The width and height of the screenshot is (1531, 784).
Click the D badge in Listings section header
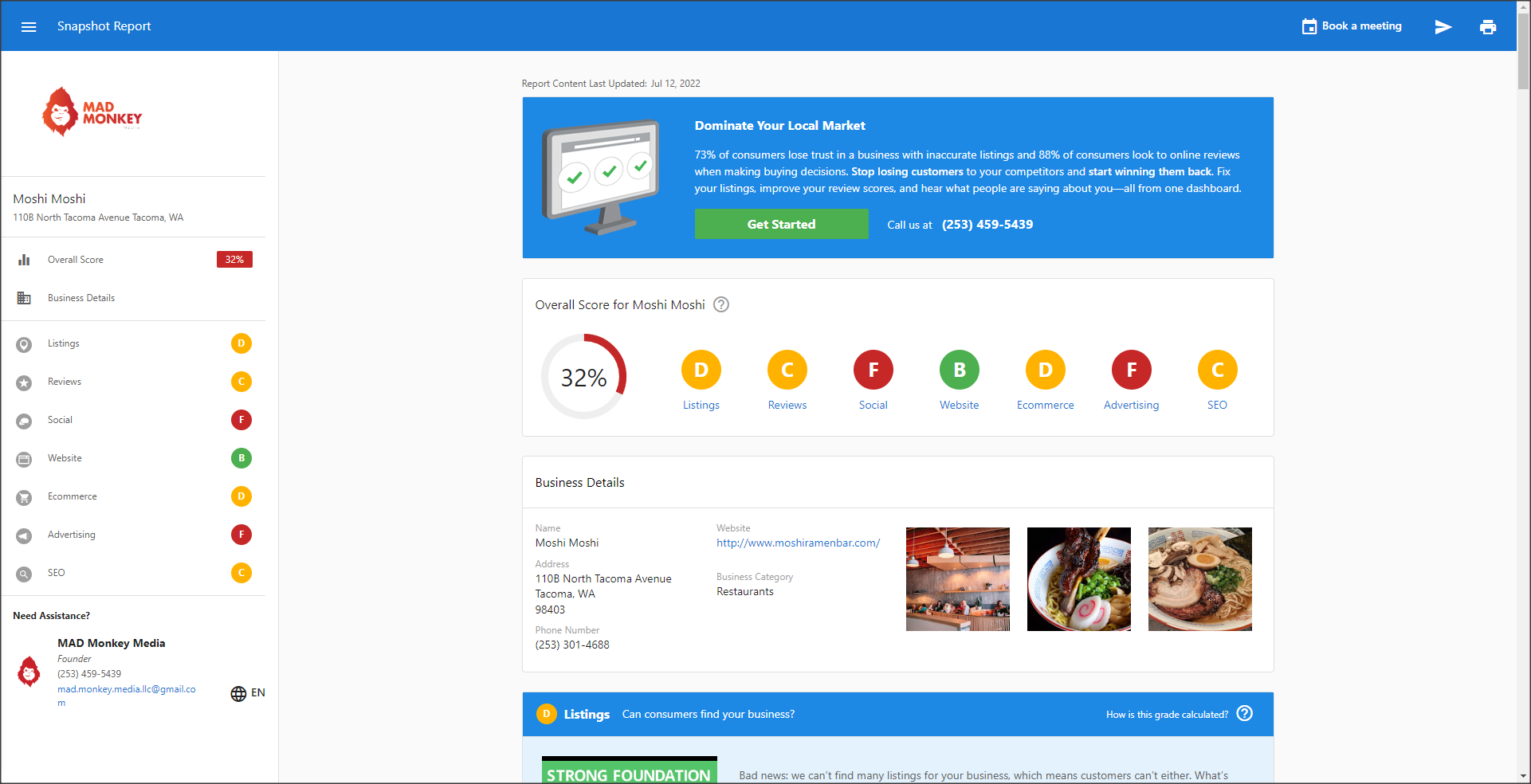pyautogui.click(x=546, y=714)
